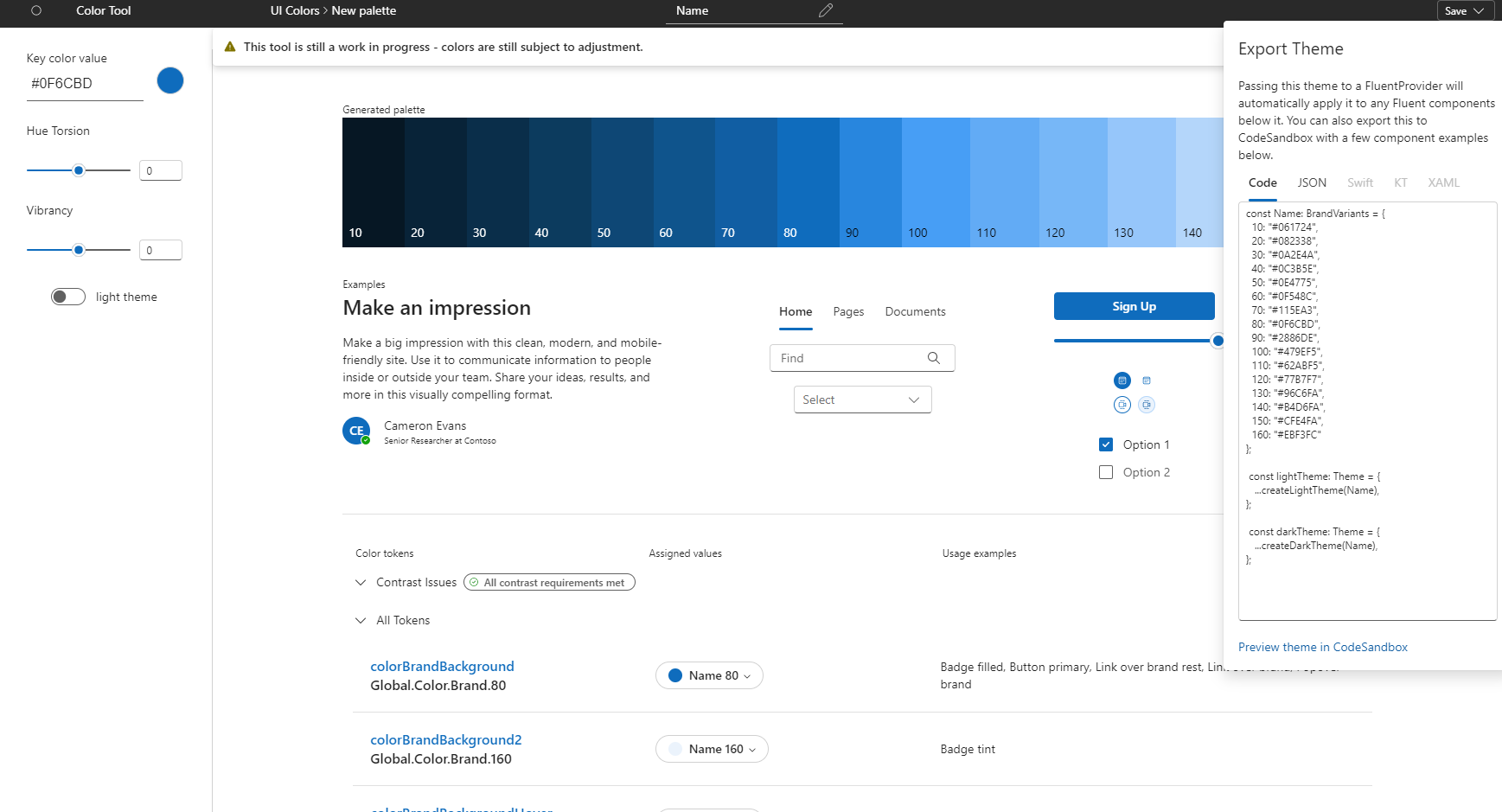Click the outlined video camera icon

point(1122,405)
